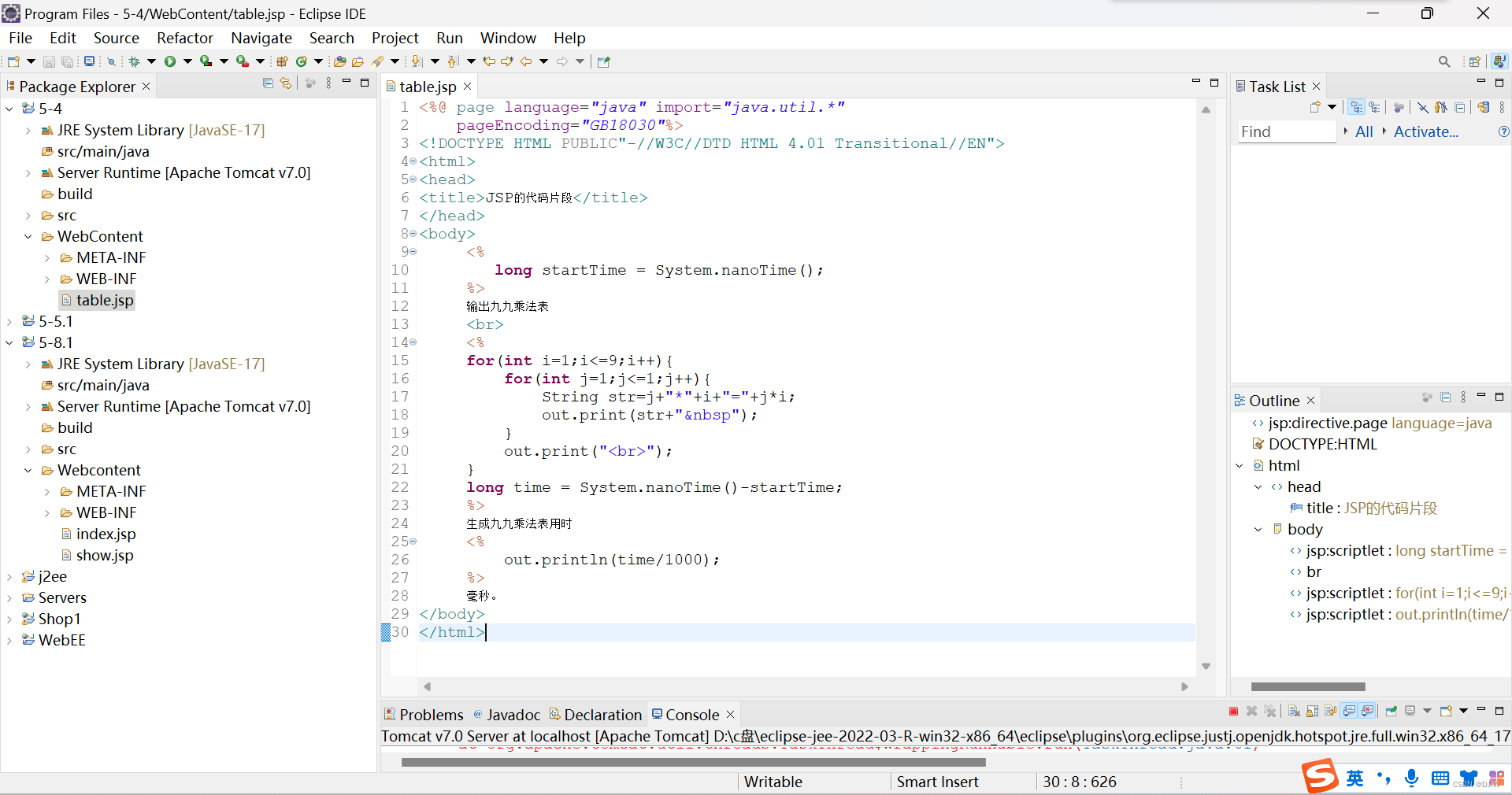Click the Open Type icon in toolbar
1512x795 pixels.
click(339, 61)
